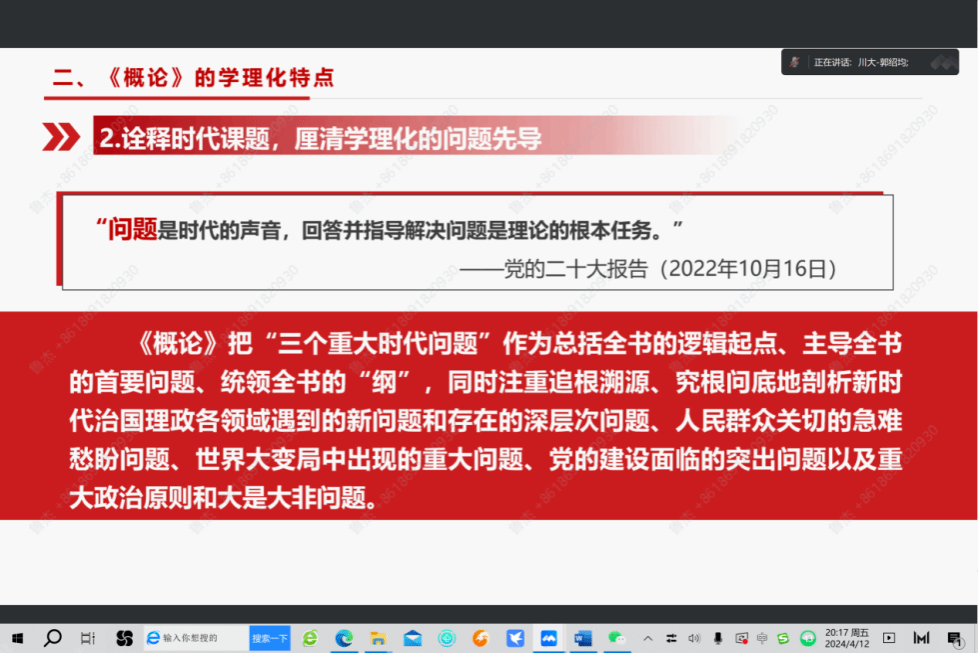Click the speaker avatar in 正在讲述 panel
Viewport: 978px width, 653px height.
tap(795, 62)
